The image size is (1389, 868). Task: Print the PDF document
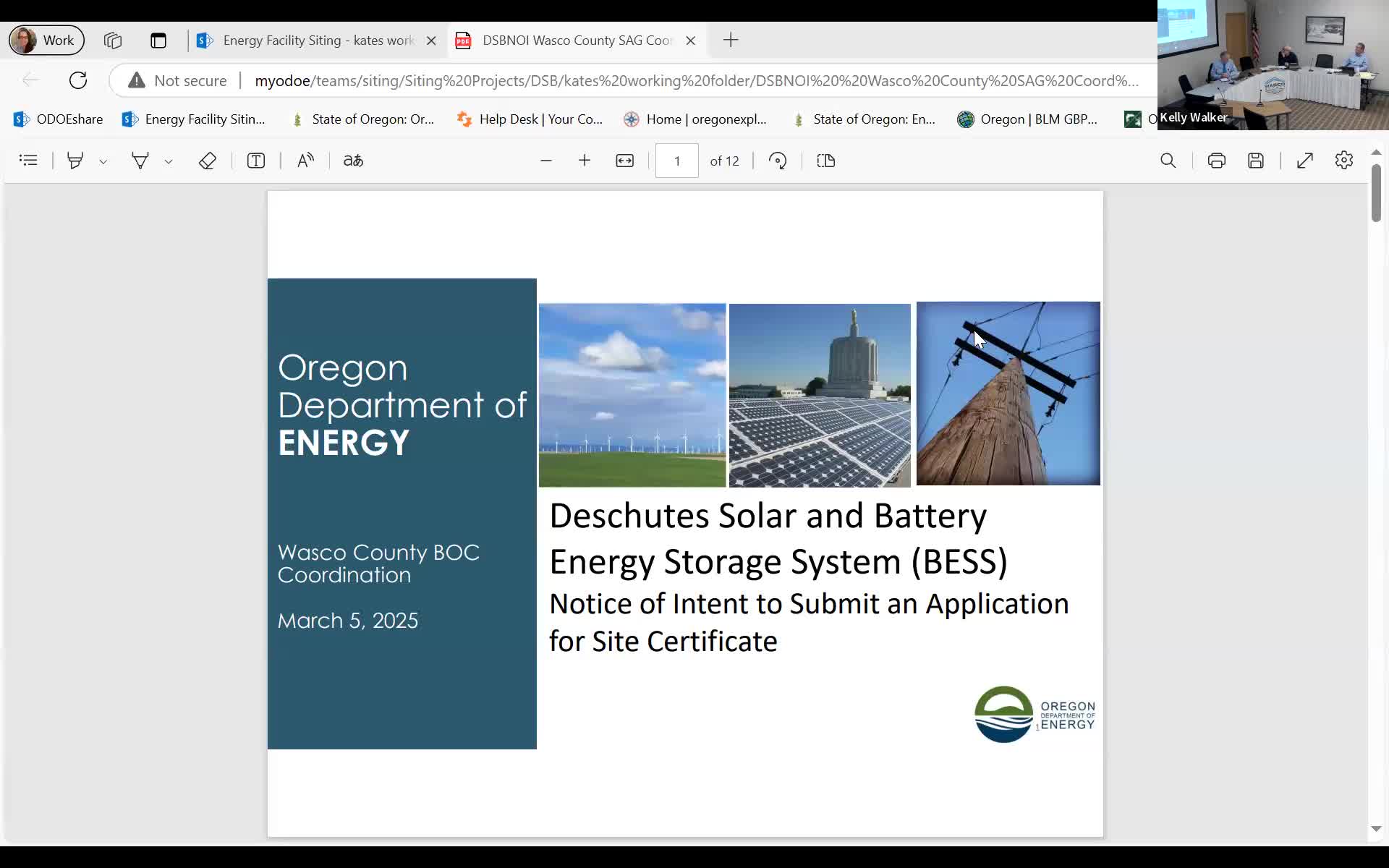[x=1217, y=161]
